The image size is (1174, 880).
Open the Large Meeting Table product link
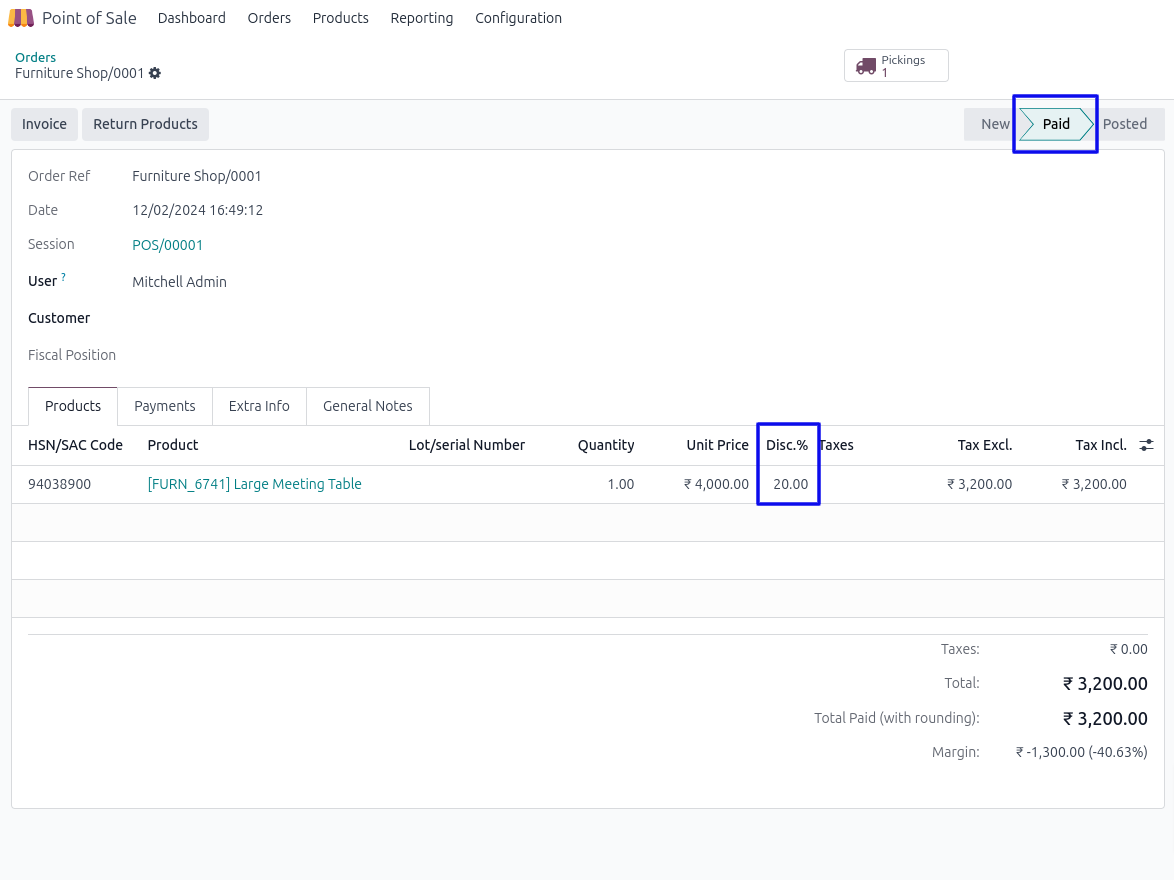[254, 484]
